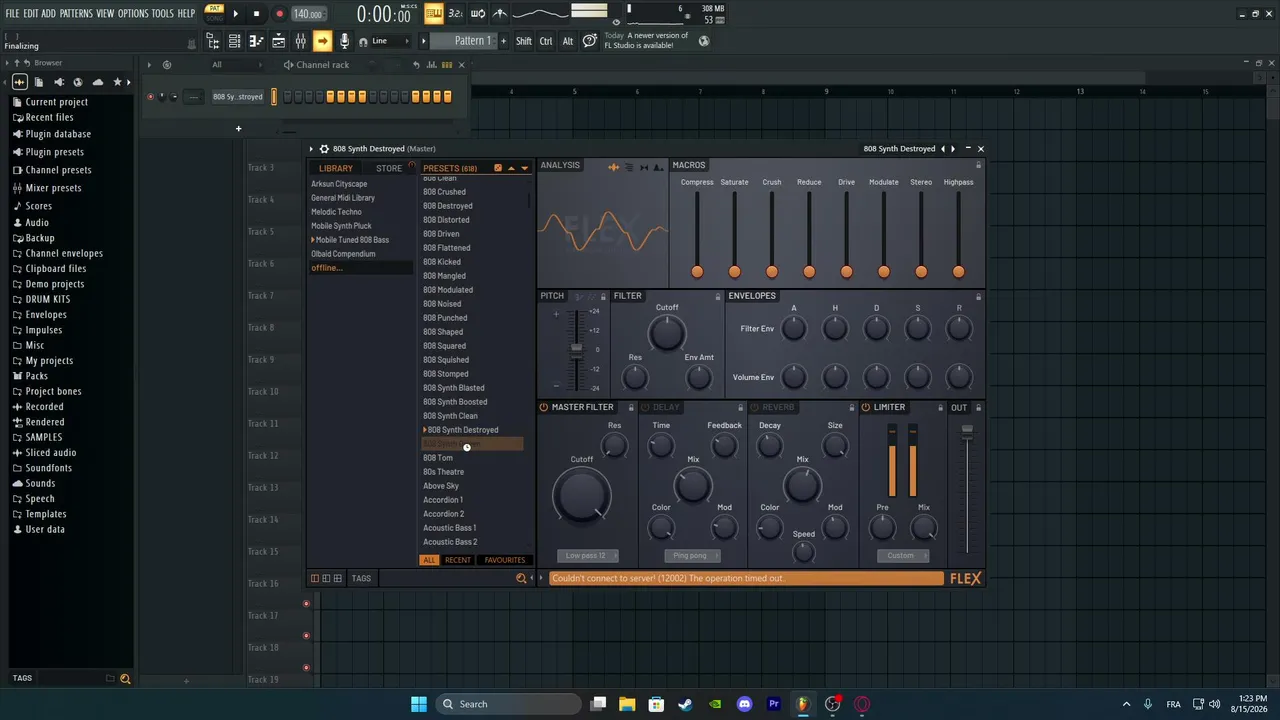Toggle the Limiter power button
Image resolution: width=1280 pixels, height=720 pixels.
coord(866,407)
